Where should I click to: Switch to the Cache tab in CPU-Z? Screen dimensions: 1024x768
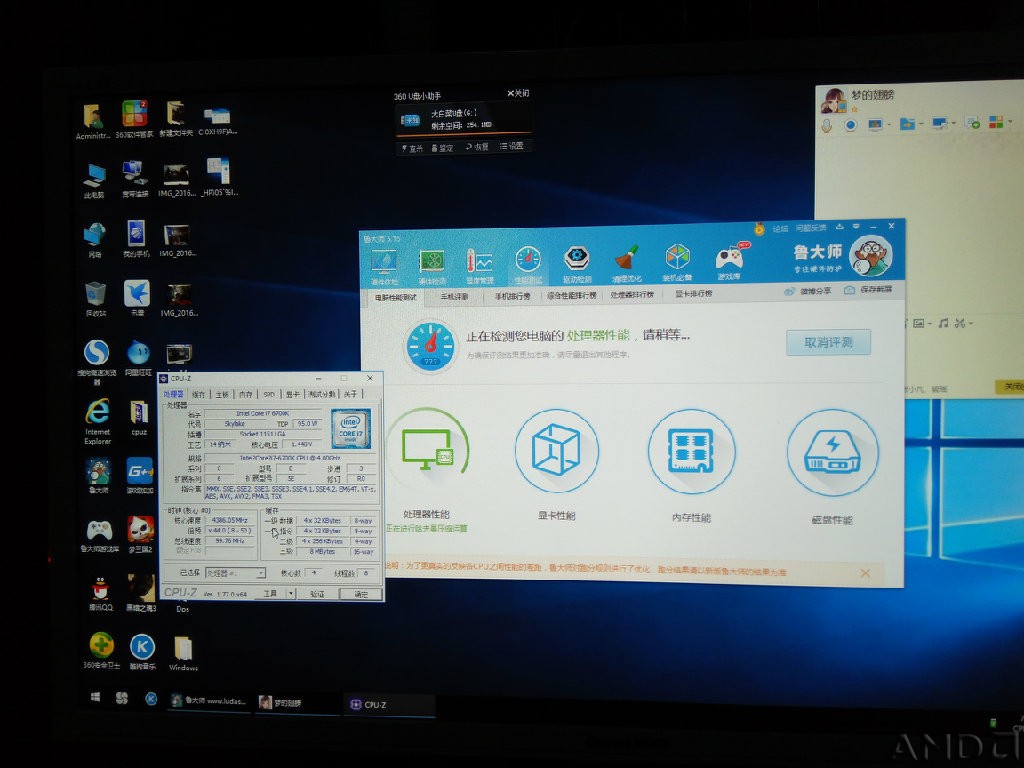199,394
